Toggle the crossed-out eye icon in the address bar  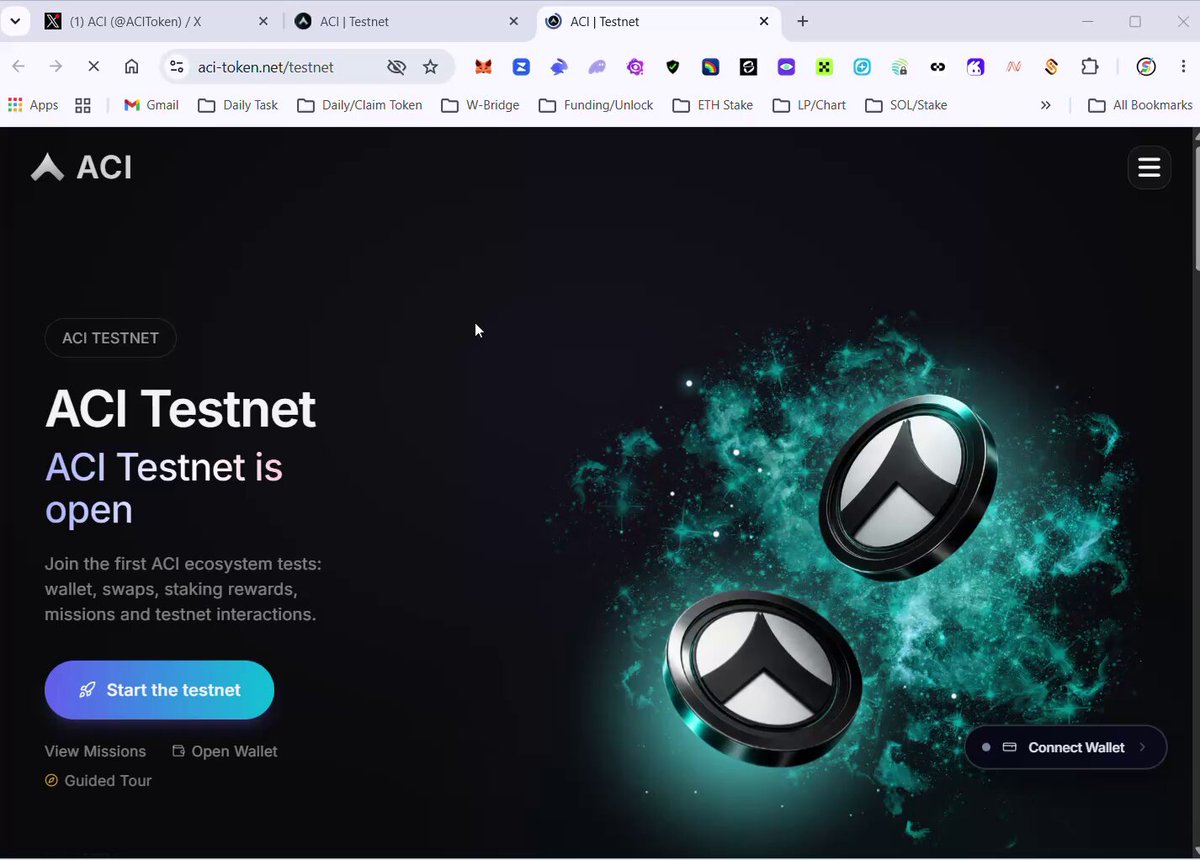[x=396, y=67]
